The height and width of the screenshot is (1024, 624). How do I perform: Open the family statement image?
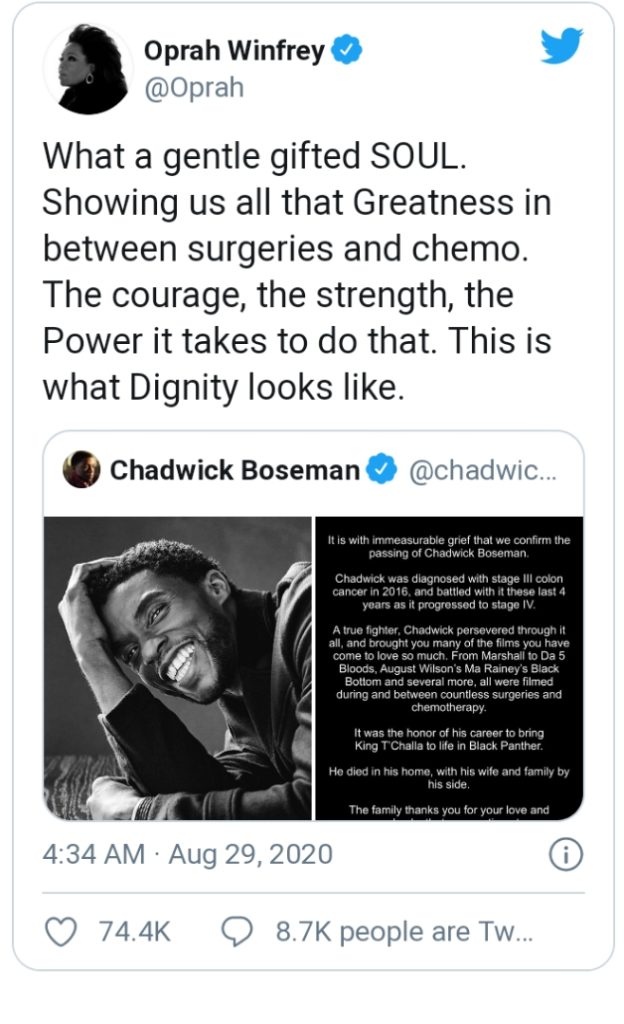click(449, 668)
